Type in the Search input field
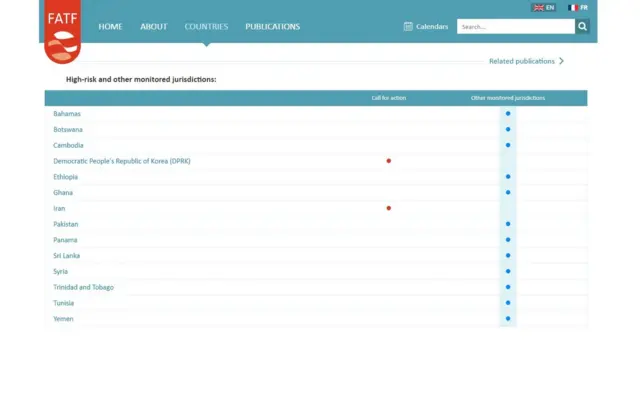Viewport: 640px width, 400px height. (x=515, y=27)
